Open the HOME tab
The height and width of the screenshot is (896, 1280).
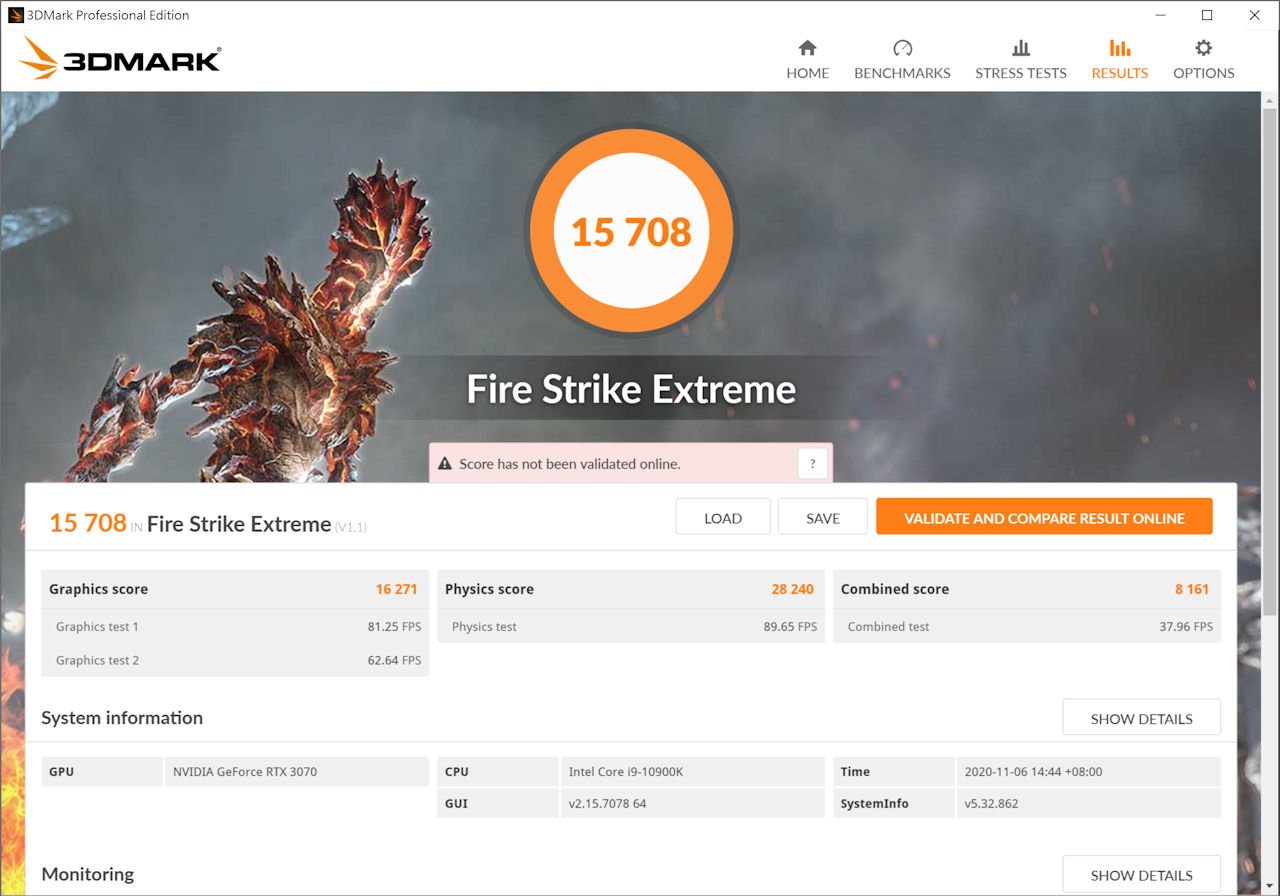coord(807,60)
